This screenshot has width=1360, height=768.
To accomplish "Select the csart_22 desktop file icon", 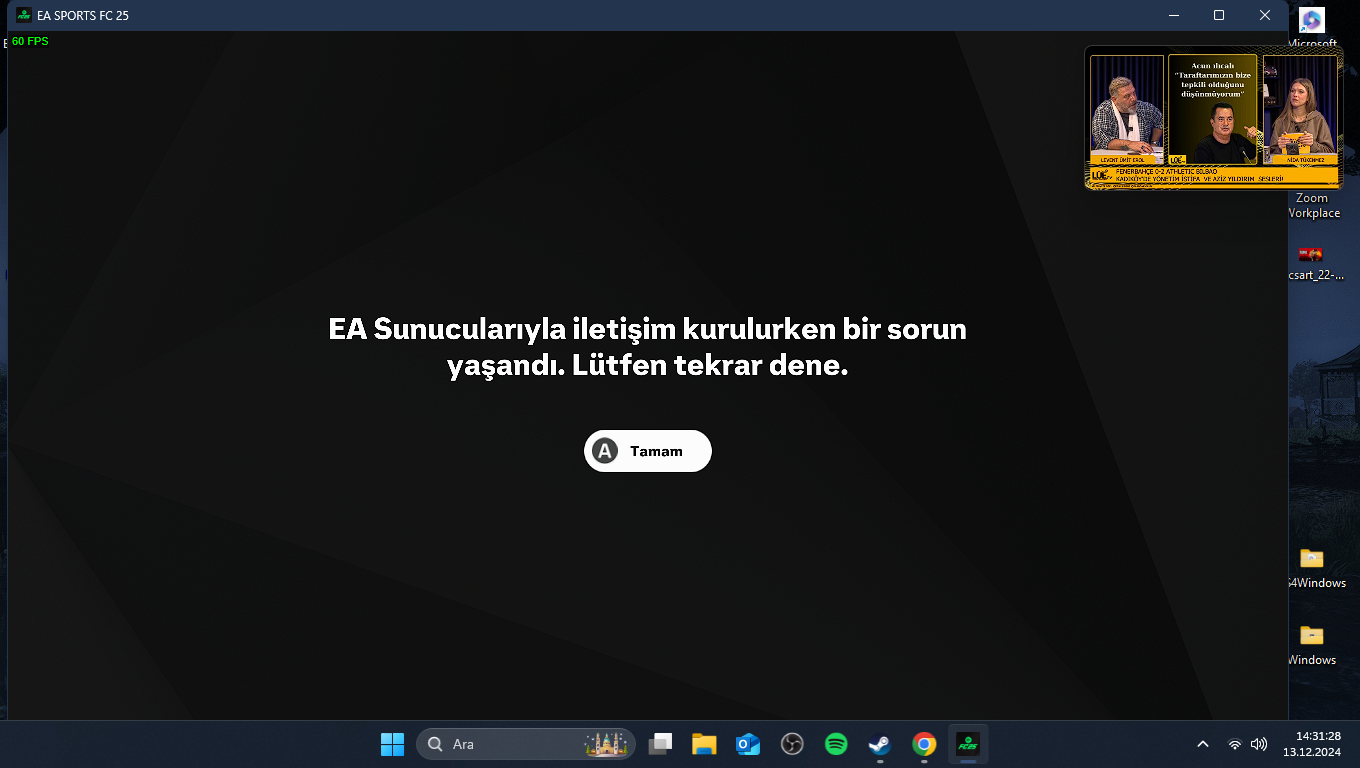I will pos(1311,253).
